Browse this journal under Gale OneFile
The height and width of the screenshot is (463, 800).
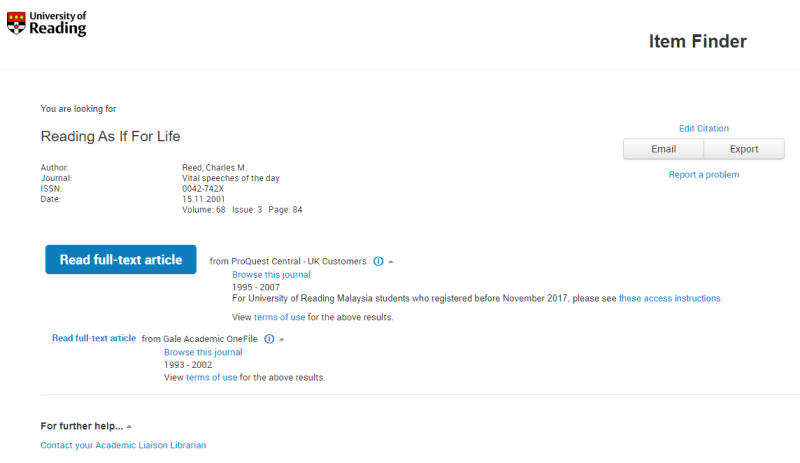(203, 352)
